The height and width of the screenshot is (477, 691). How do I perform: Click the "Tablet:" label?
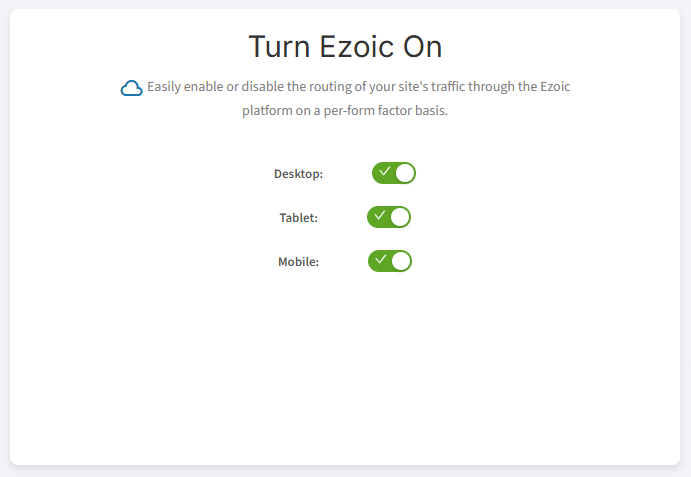pyautogui.click(x=298, y=218)
